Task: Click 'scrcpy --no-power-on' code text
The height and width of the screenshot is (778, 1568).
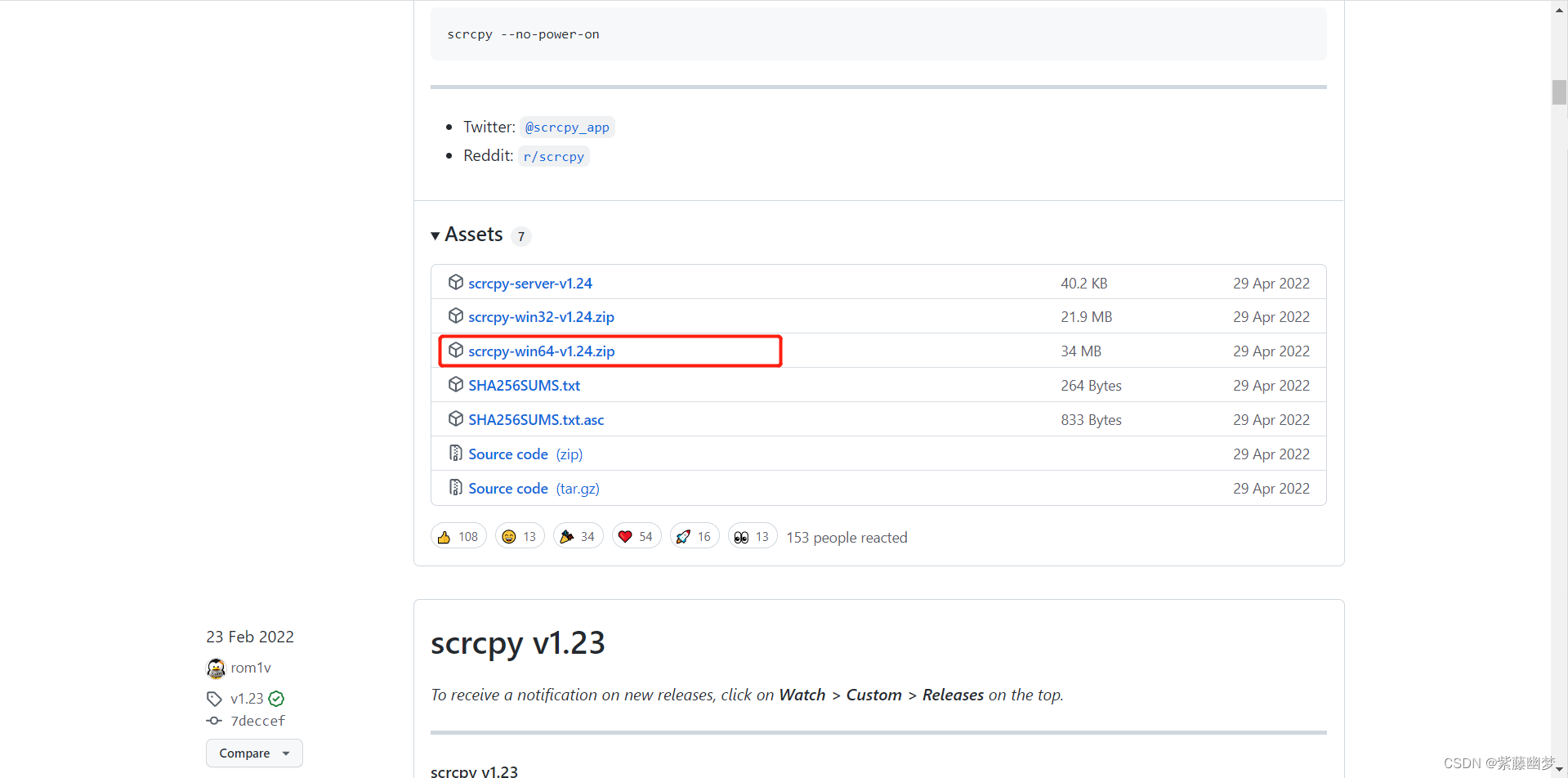Action: click(523, 34)
